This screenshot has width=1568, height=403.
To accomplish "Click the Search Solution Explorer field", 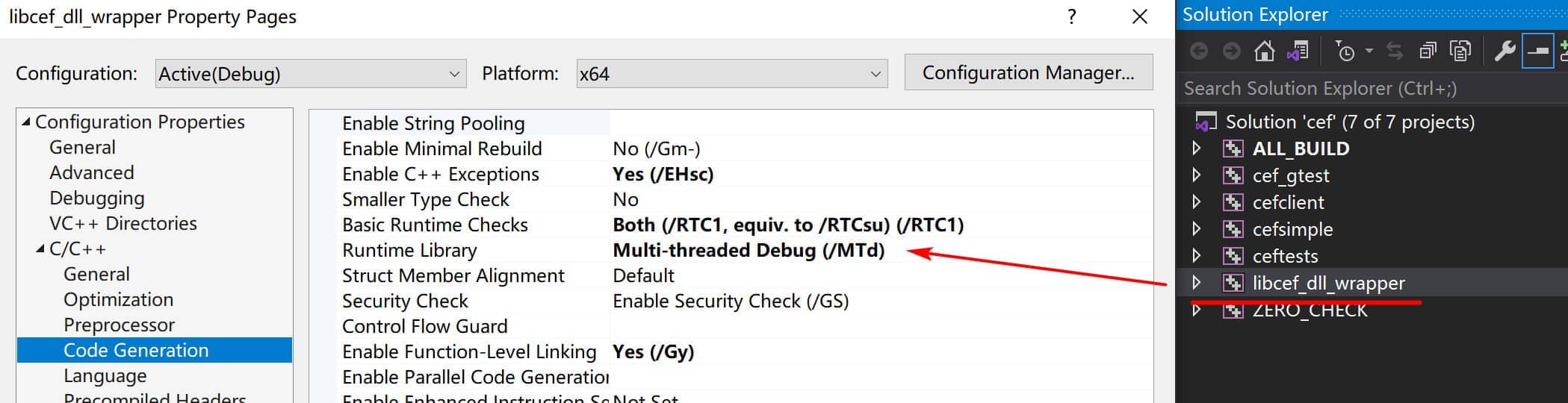I will click(x=1372, y=88).
